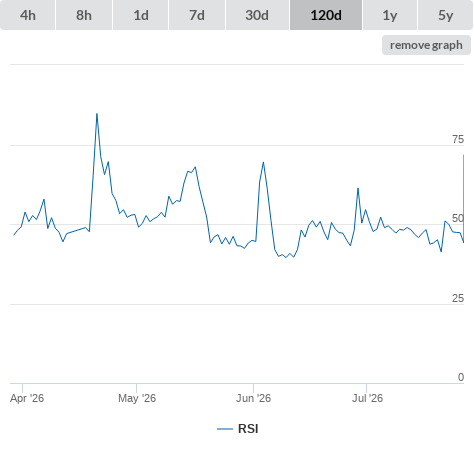Switch to the 5y range tab
The width and height of the screenshot is (474, 455).
(445, 15)
